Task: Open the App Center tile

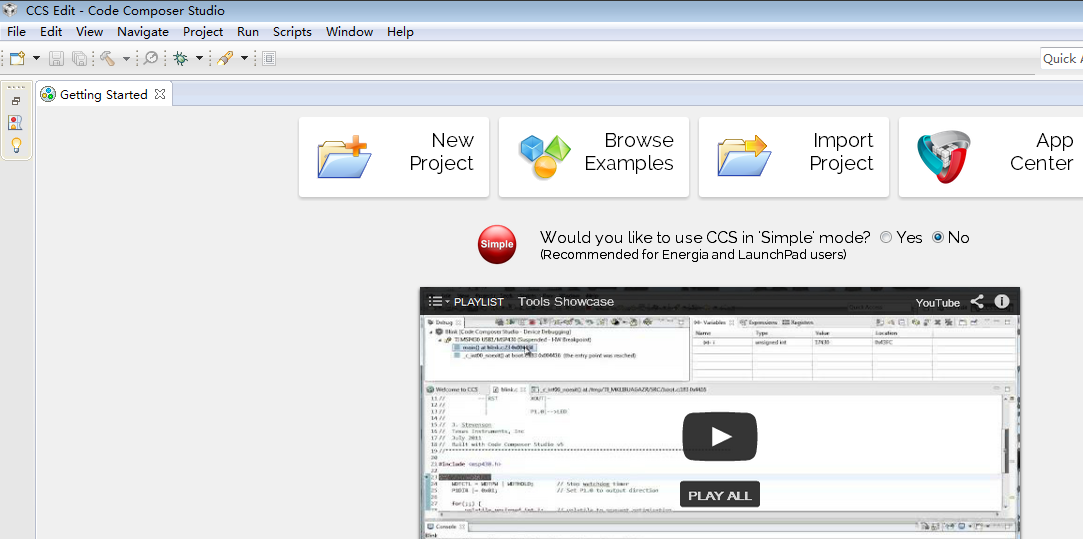Action: (991, 157)
